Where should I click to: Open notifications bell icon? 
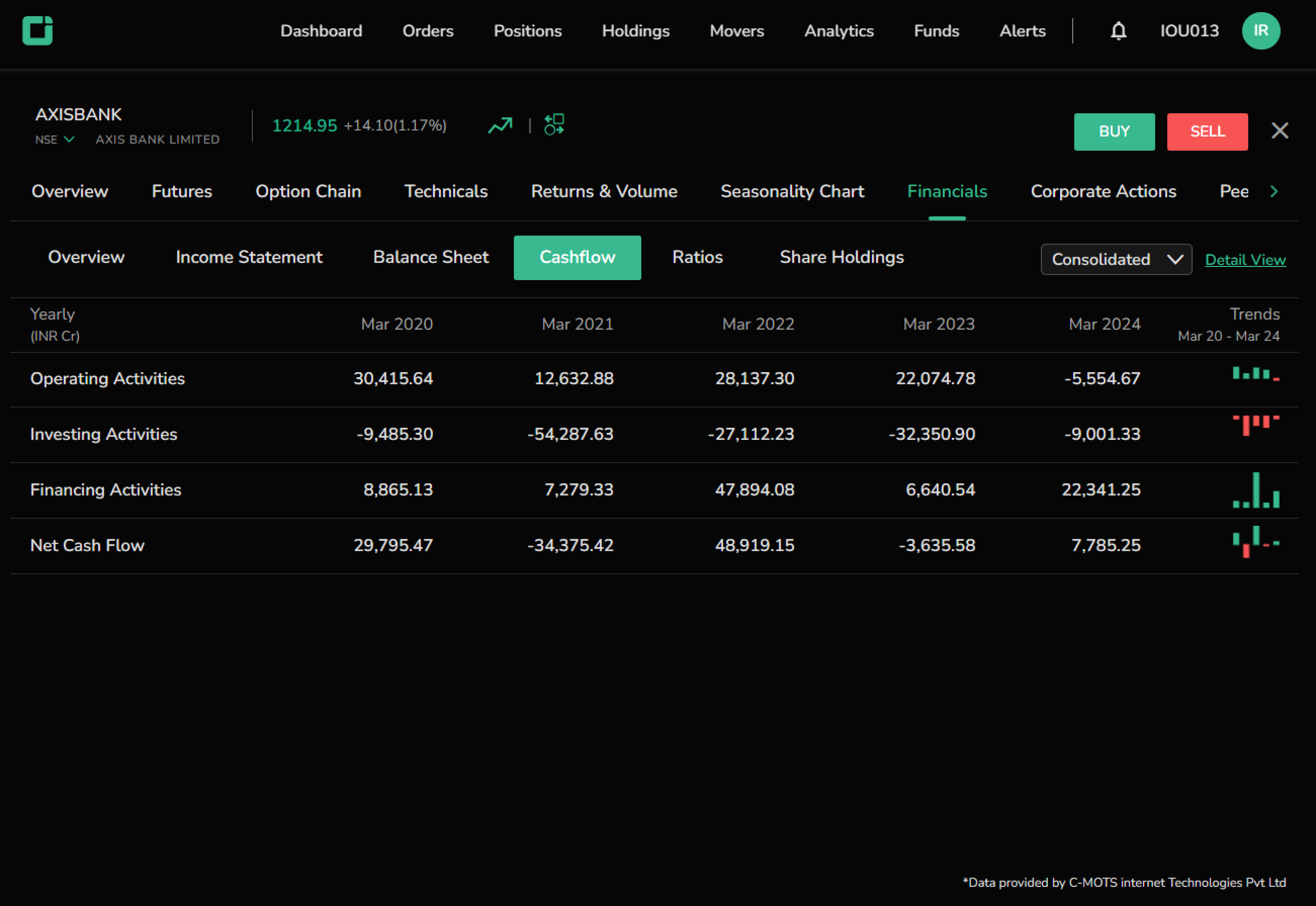click(1118, 31)
